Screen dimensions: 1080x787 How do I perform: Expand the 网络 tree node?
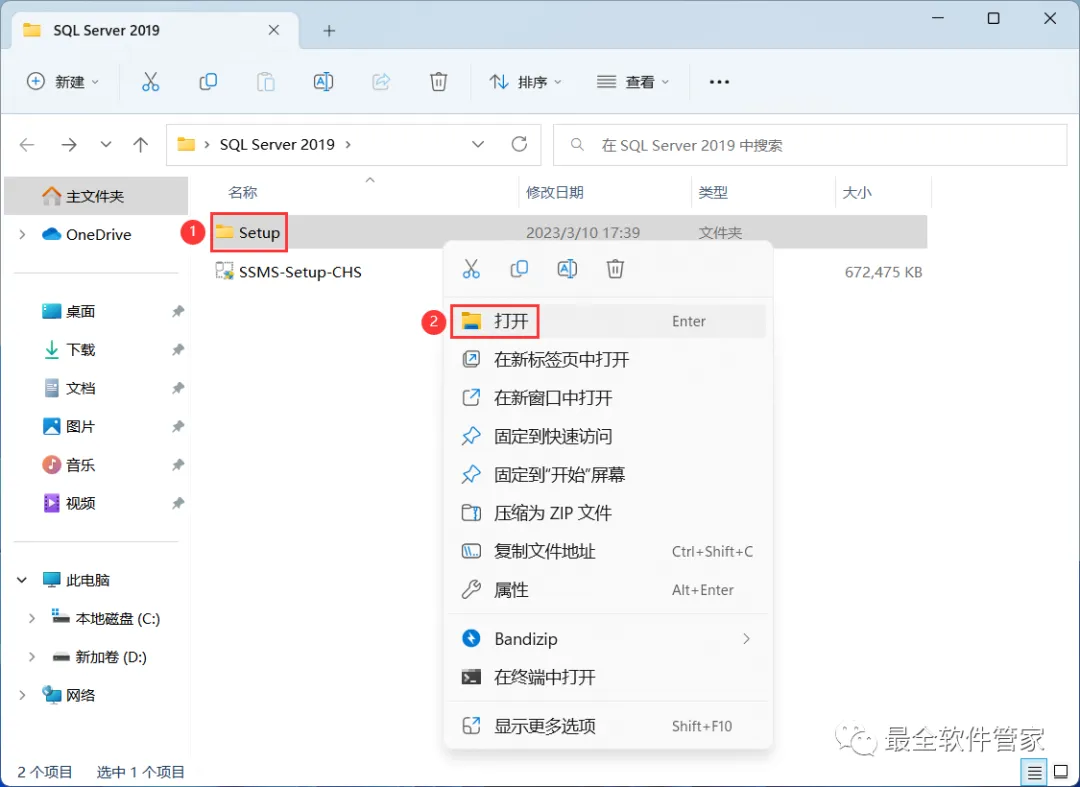[x=22, y=695]
